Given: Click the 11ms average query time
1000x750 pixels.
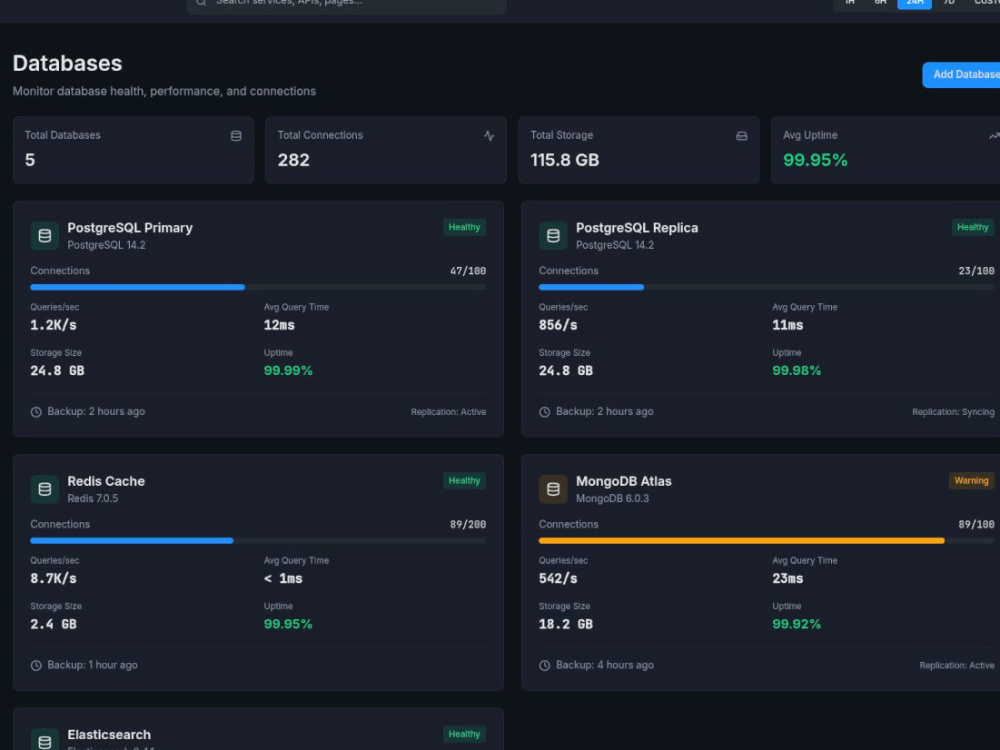Looking at the screenshot, I should 788,325.
